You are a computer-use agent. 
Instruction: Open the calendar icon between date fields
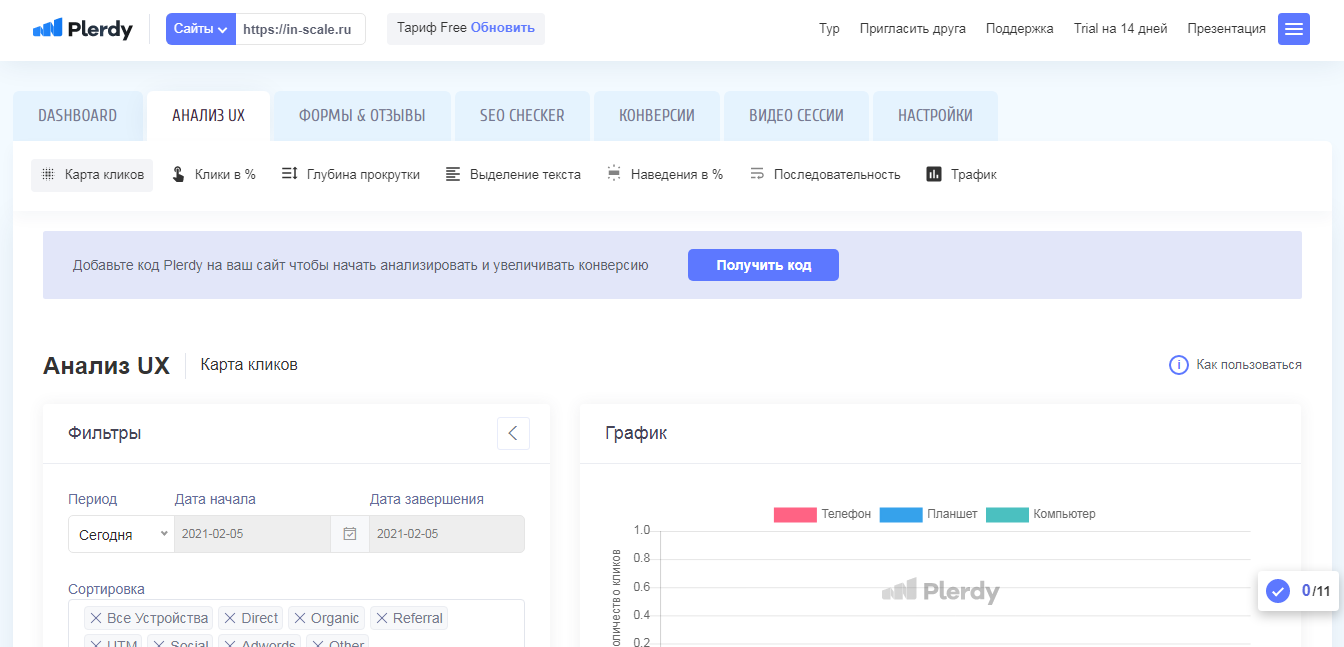350,534
